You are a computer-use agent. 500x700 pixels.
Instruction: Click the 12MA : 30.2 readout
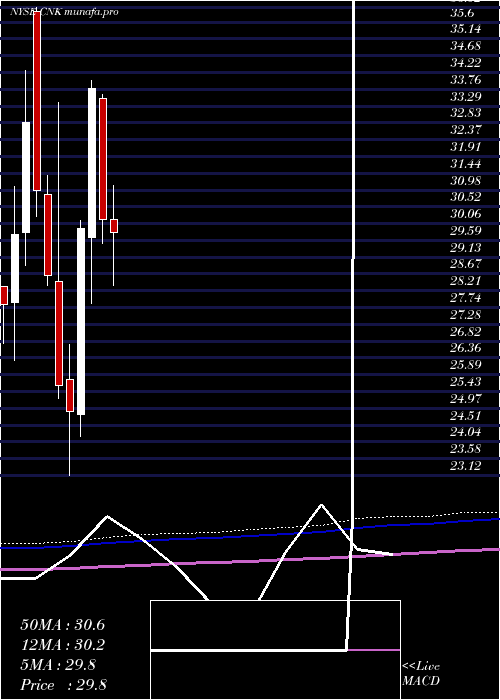(62, 645)
